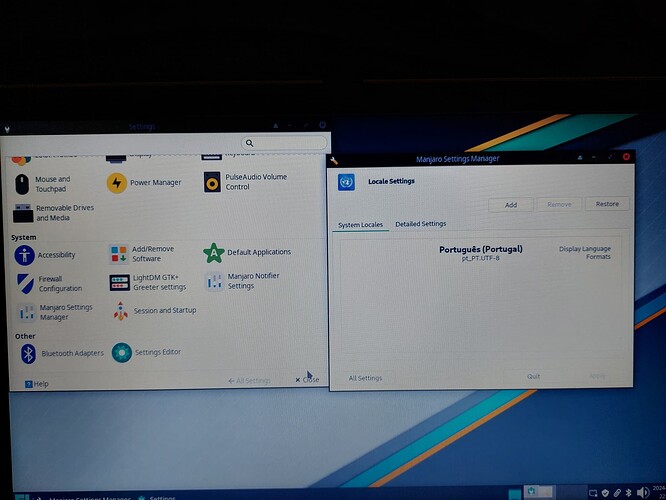
Task: Click the display tray icon
Action: point(593,493)
